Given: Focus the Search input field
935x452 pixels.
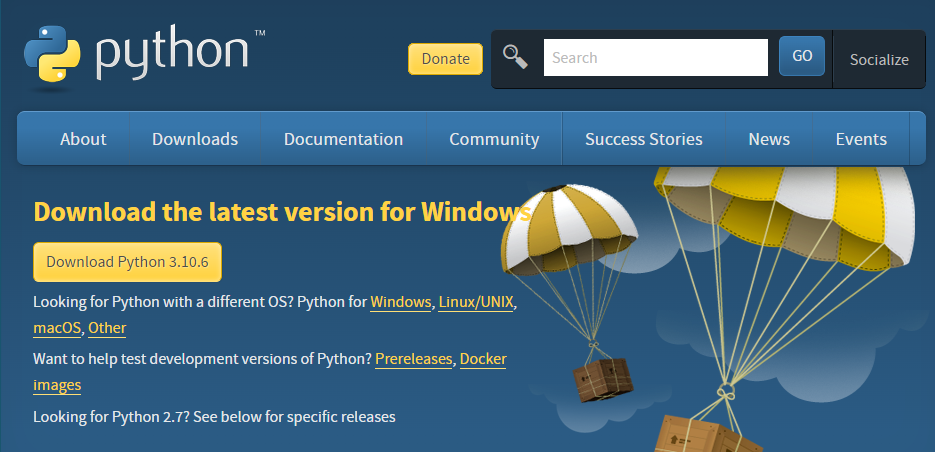Looking at the screenshot, I should (x=655, y=58).
